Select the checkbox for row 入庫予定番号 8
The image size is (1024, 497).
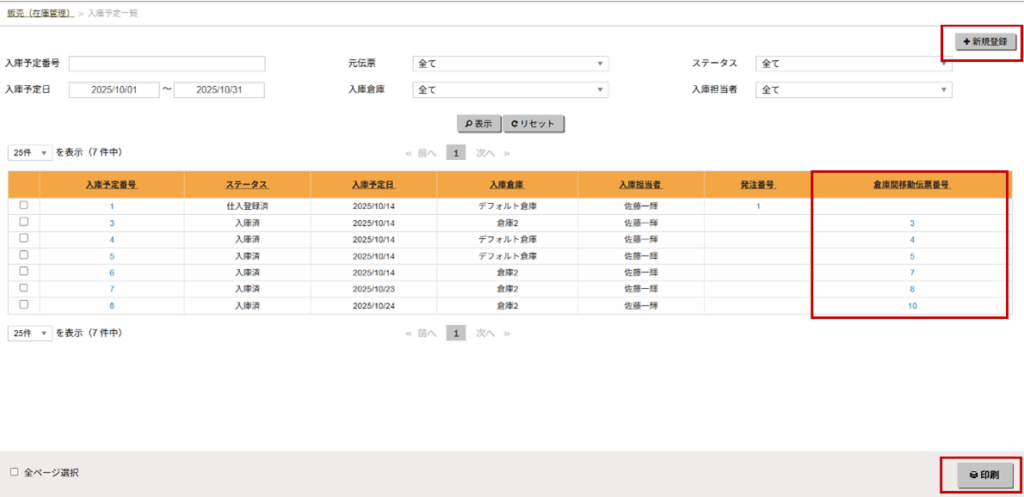click(24, 304)
